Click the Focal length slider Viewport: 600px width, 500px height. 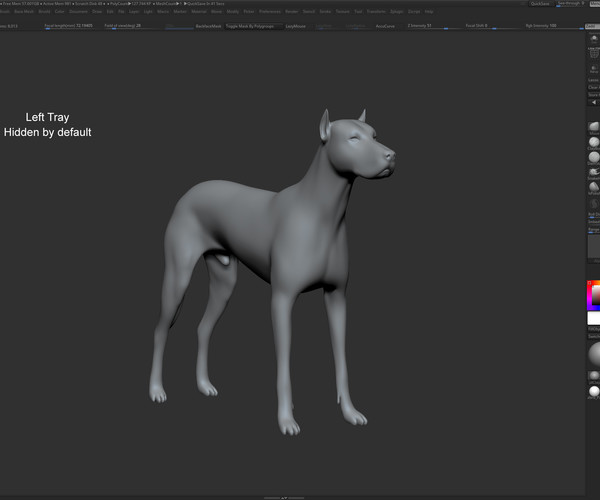point(68,26)
